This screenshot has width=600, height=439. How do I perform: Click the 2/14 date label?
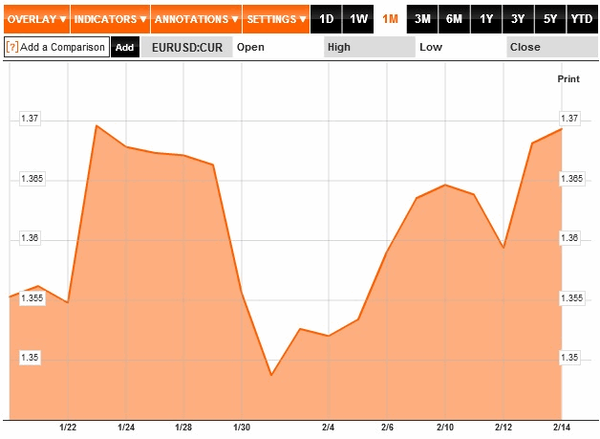click(561, 428)
